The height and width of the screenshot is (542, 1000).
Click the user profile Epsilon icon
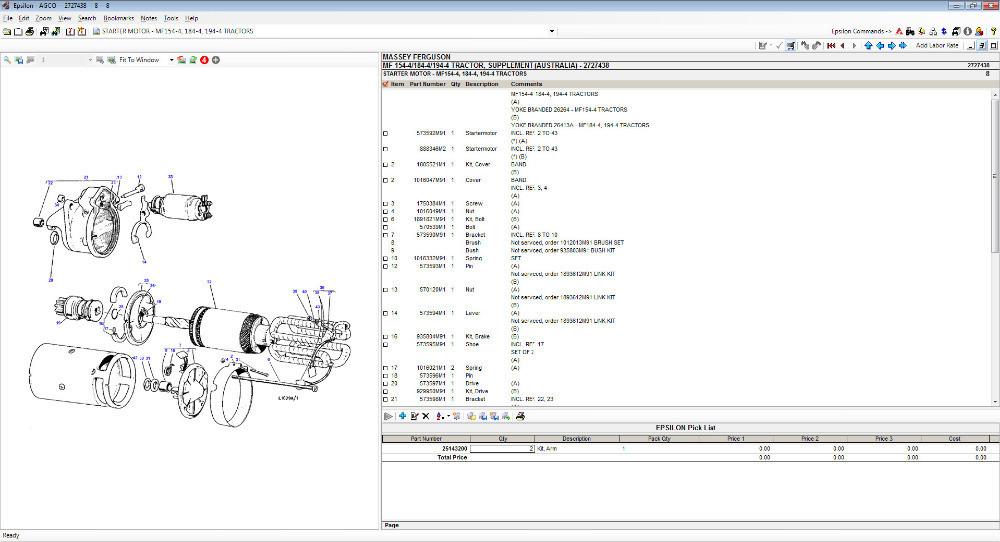coord(979,31)
